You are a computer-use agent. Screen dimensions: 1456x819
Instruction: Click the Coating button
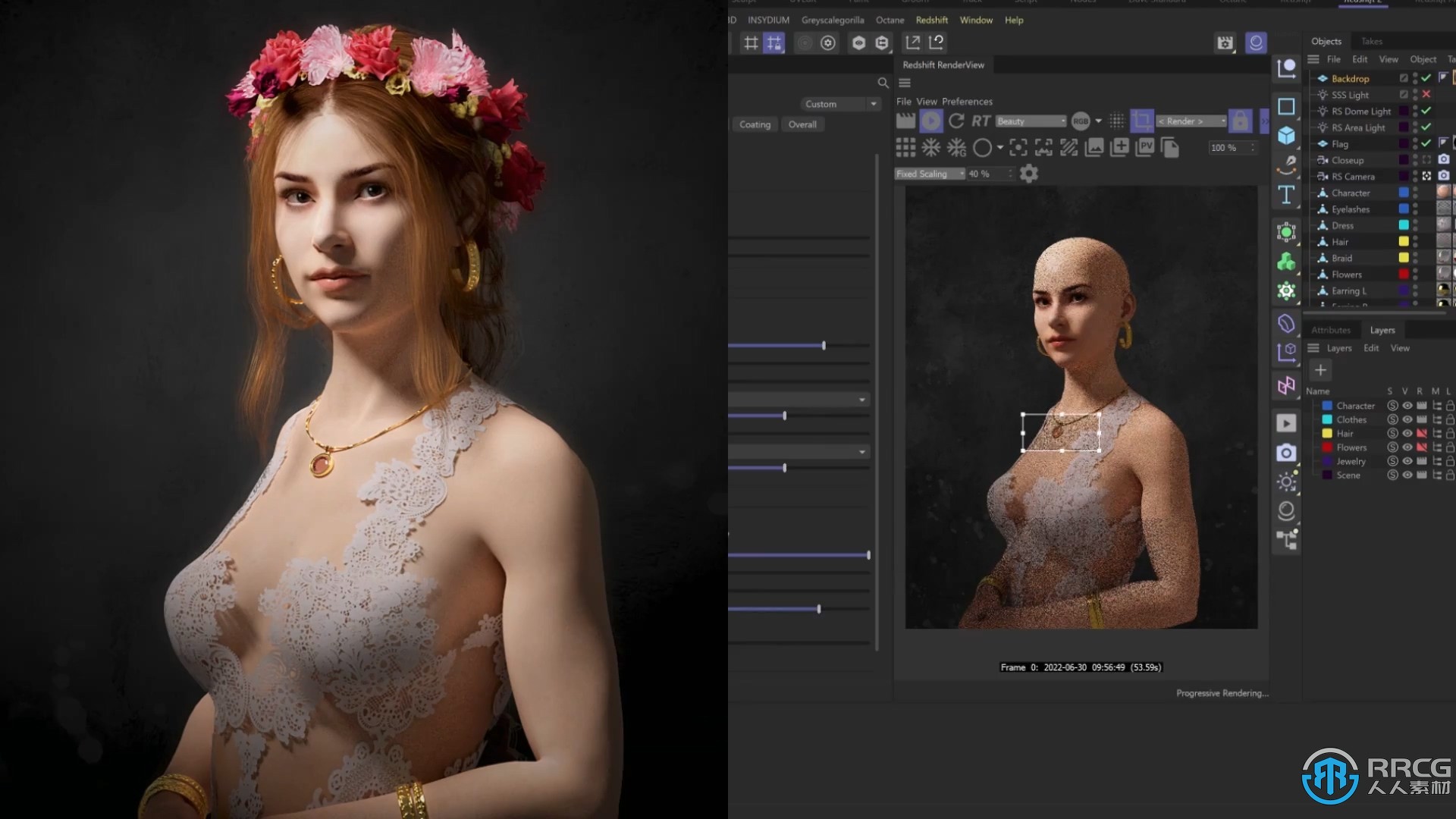[x=755, y=124]
